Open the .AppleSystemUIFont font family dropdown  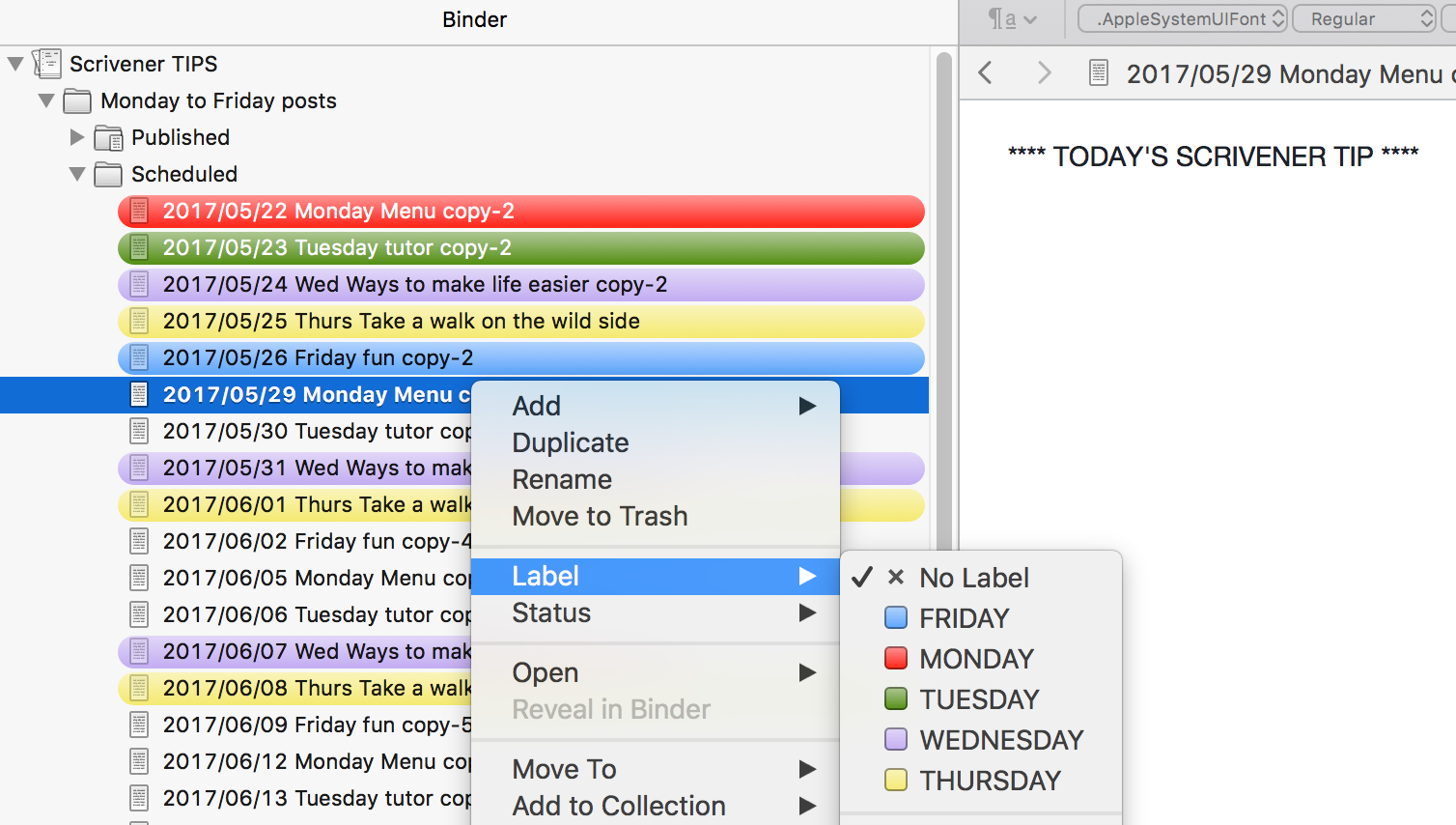pos(1183,18)
